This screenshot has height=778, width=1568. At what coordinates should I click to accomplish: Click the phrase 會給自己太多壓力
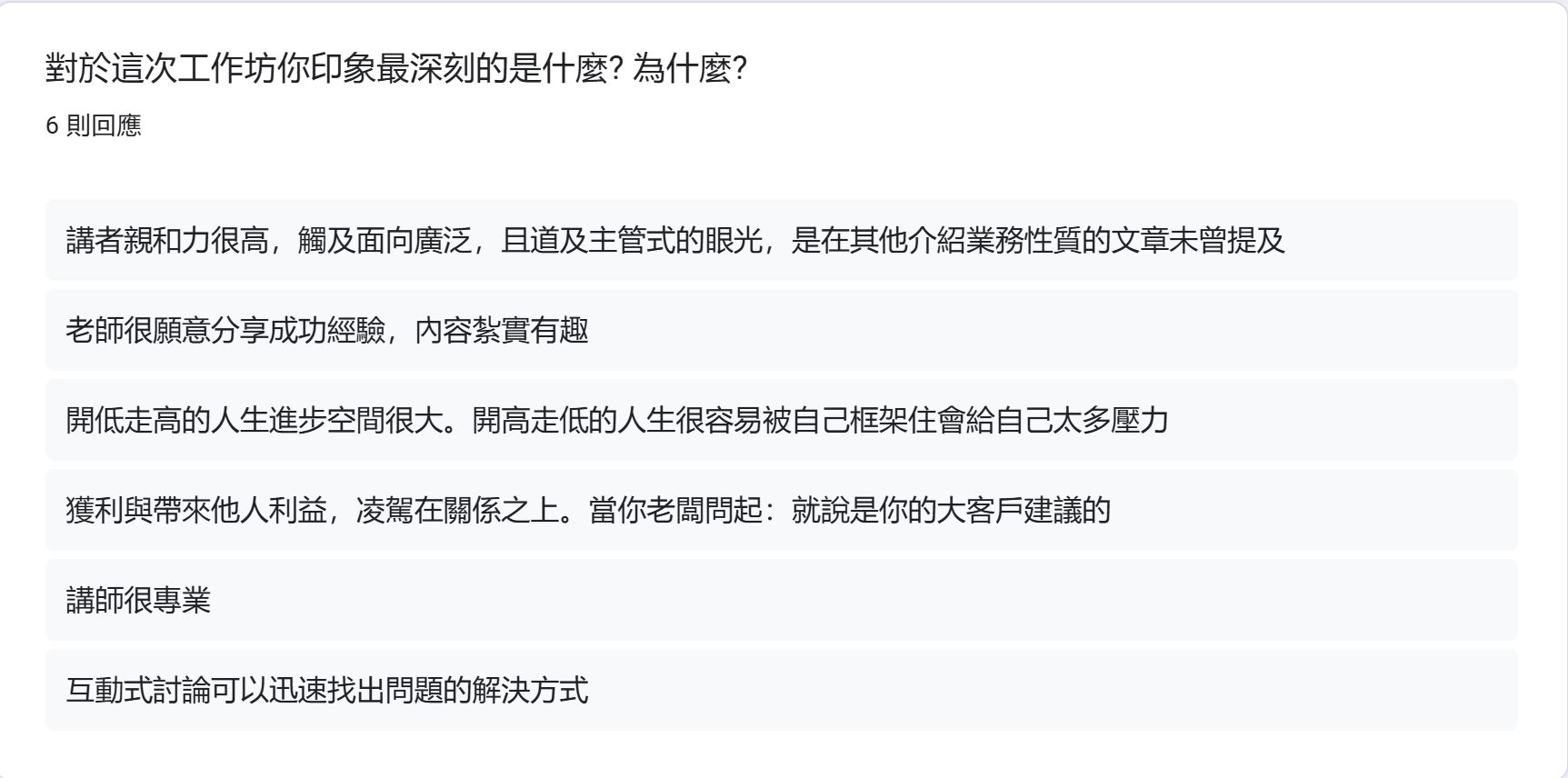tap(1053, 420)
